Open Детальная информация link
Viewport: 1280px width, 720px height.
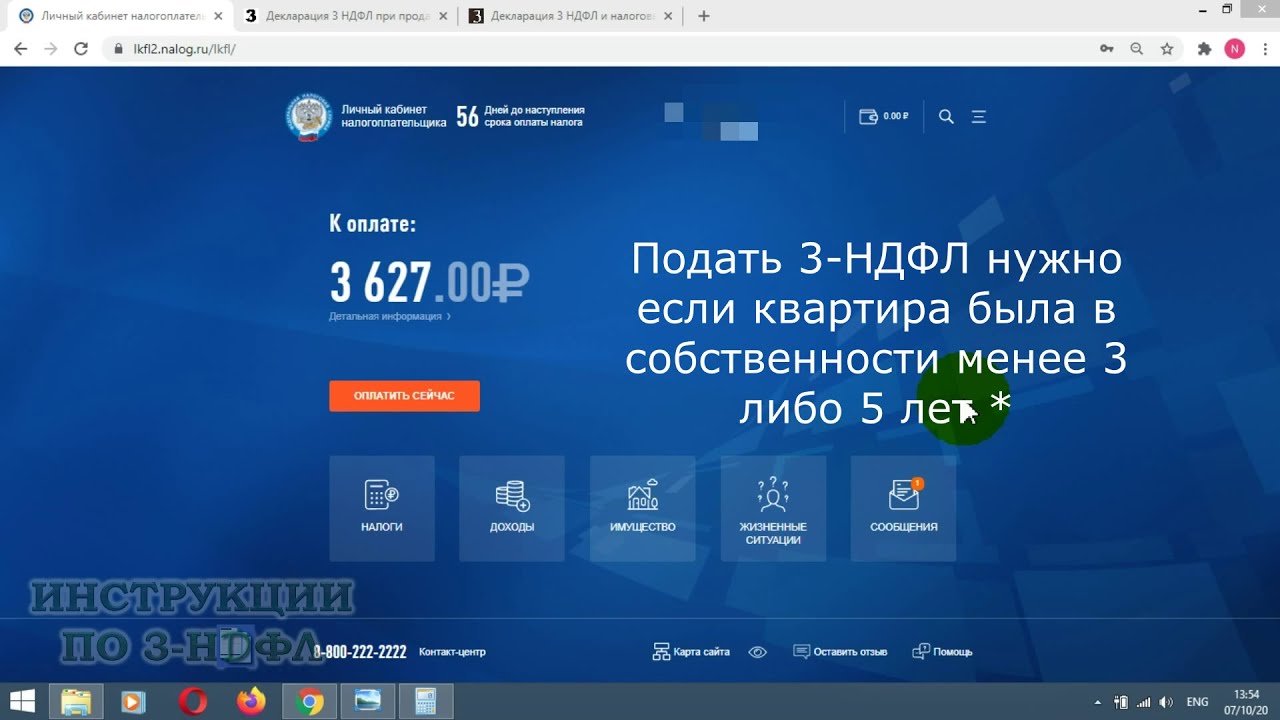[x=389, y=317]
